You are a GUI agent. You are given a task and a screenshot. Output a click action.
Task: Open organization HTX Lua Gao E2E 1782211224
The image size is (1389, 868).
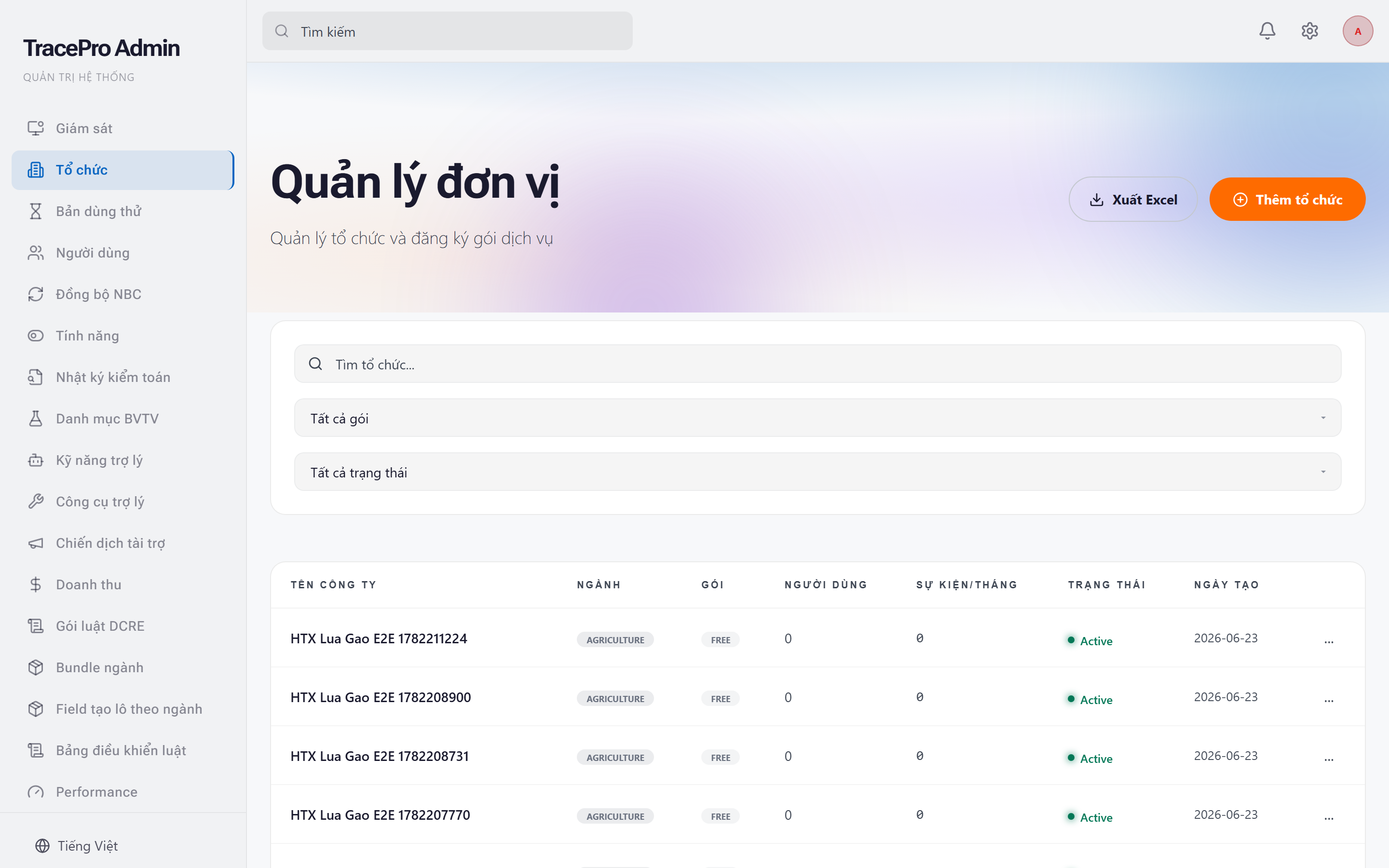378,638
